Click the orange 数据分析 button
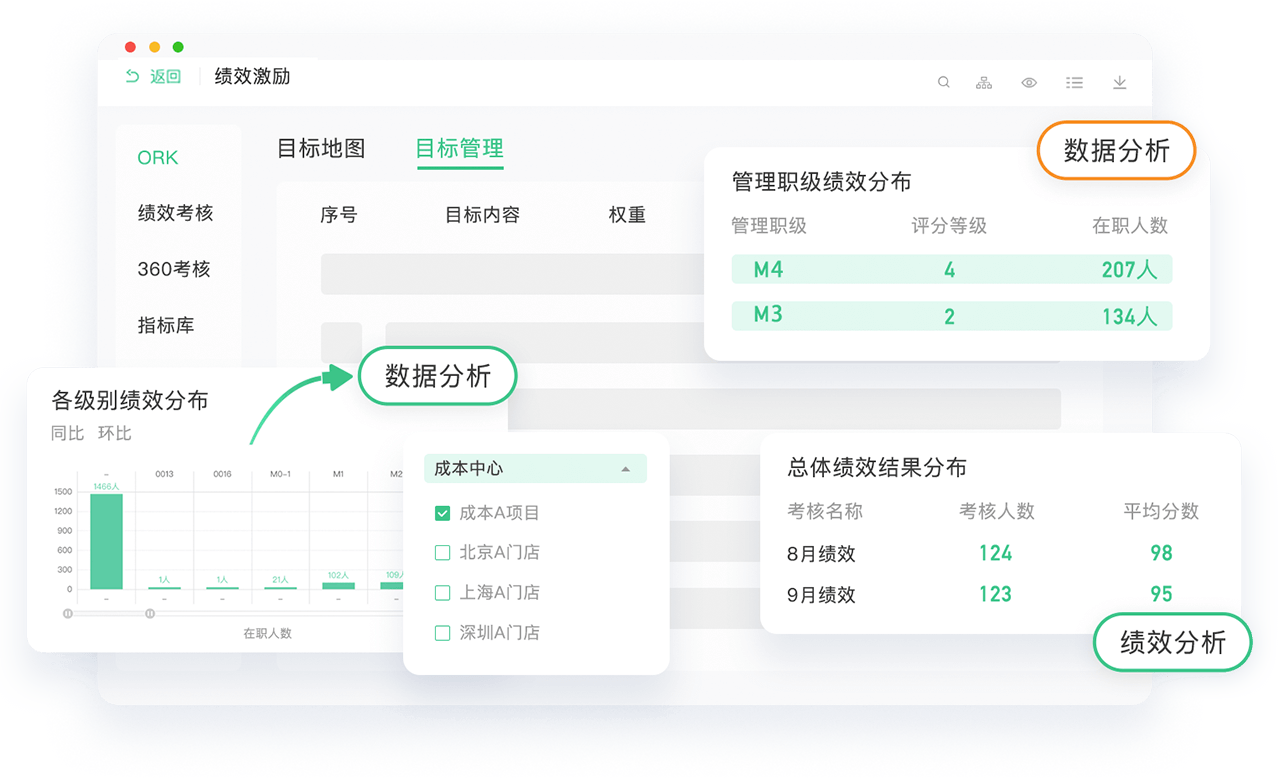 click(1116, 151)
